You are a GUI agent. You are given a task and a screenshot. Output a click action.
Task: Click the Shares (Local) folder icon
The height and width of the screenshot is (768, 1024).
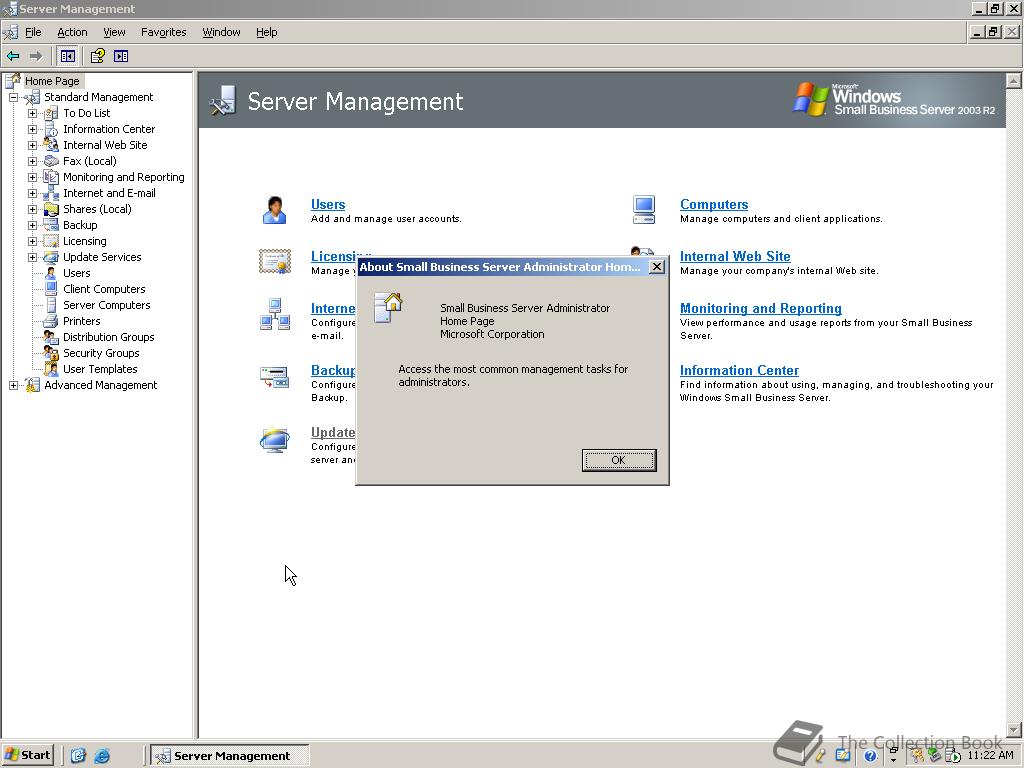click(51, 209)
